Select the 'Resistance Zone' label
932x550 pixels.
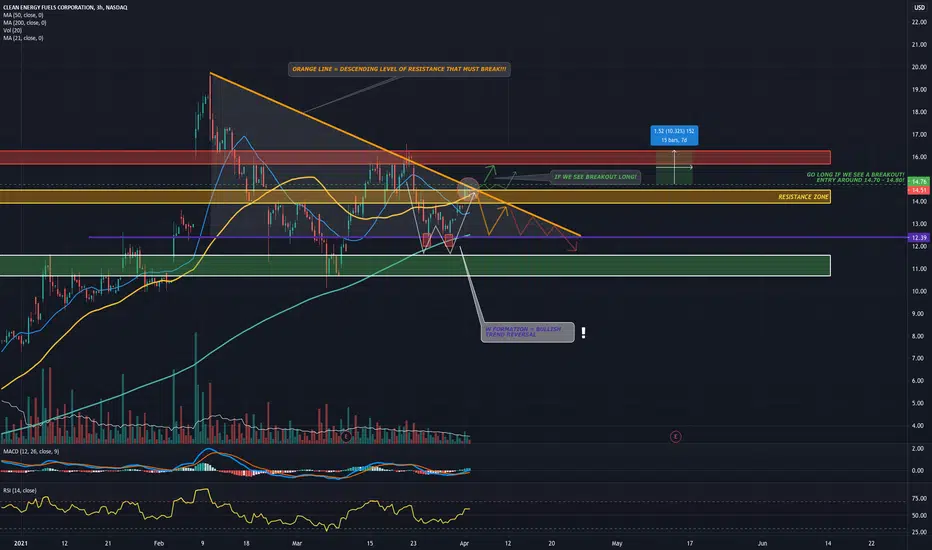click(803, 197)
